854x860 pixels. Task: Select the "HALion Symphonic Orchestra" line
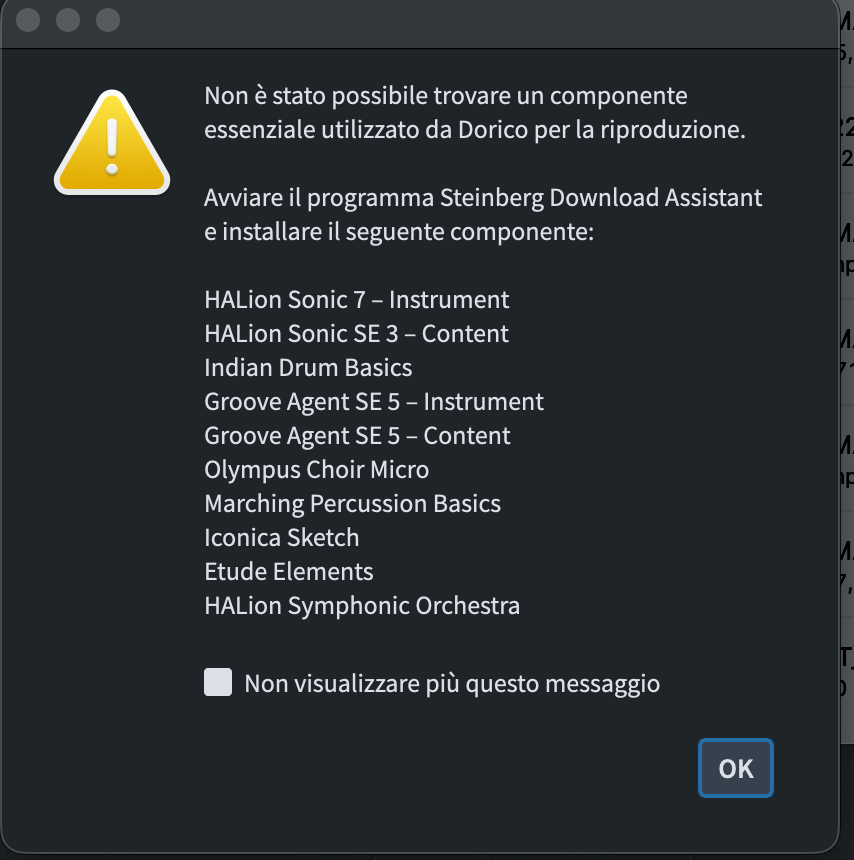point(362,606)
